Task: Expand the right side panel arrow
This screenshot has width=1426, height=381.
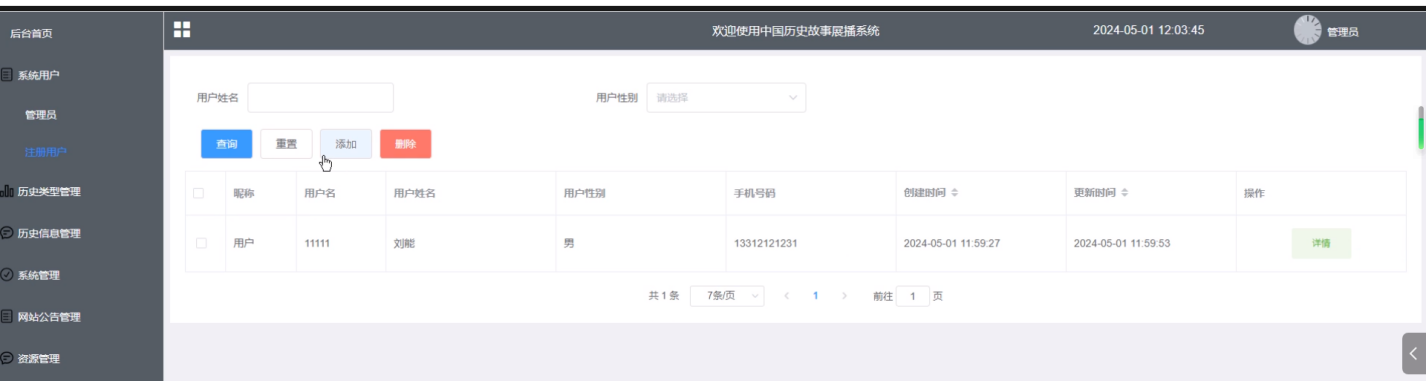Action: [1413, 354]
